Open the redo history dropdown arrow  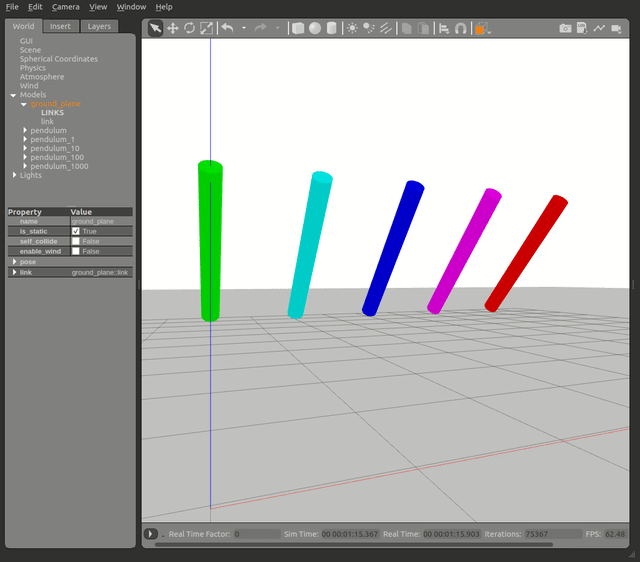click(277, 28)
